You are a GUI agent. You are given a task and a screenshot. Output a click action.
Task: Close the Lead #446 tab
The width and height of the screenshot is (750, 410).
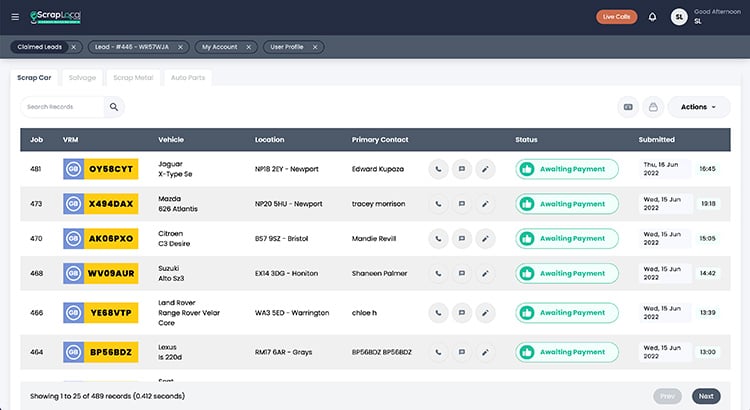(180, 47)
